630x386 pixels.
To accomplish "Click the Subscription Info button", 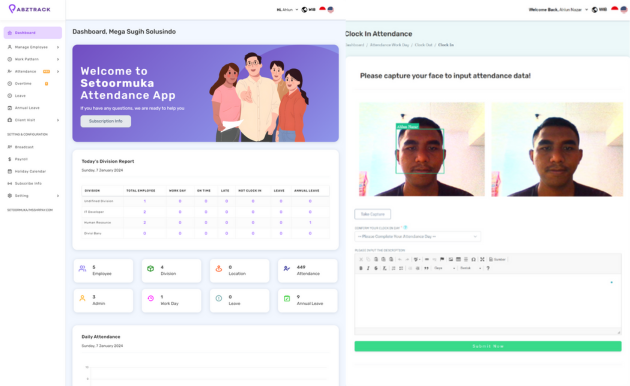I will pos(106,121).
